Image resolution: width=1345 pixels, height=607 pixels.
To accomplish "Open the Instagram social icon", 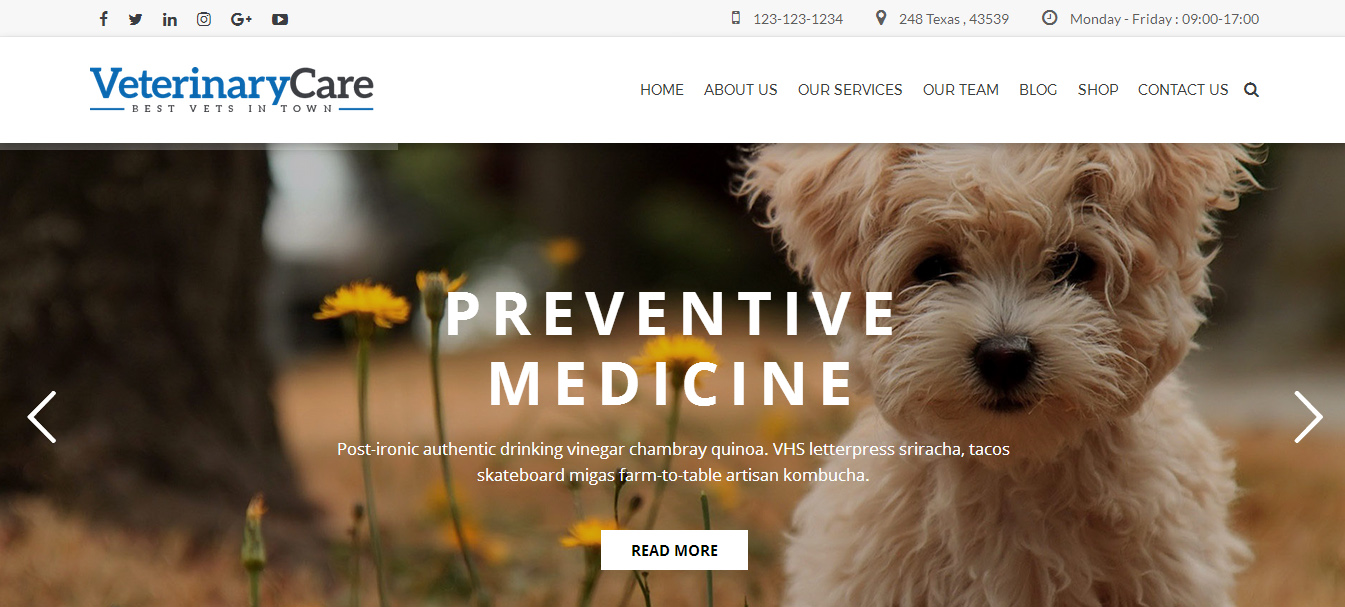I will (204, 19).
